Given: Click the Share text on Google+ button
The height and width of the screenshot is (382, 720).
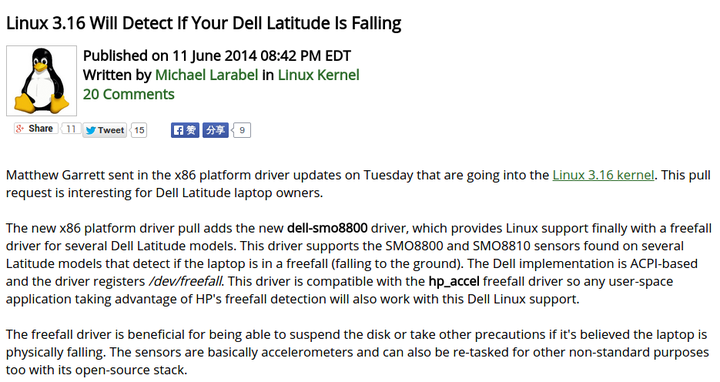Looking at the screenshot, I should click(40, 129).
